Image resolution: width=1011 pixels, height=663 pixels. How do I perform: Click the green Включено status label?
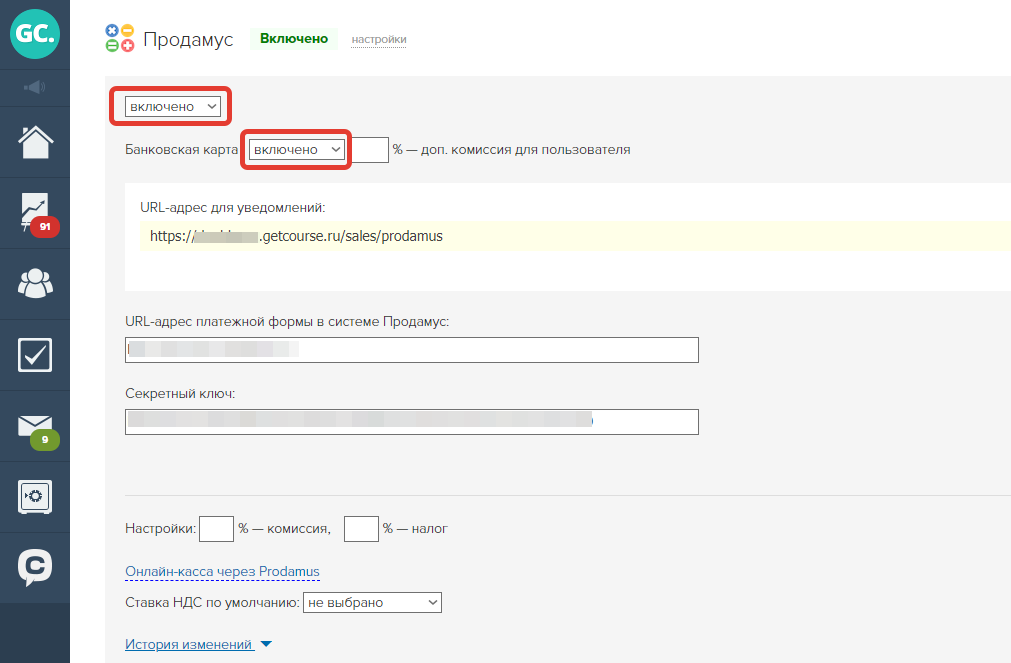point(294,39)
